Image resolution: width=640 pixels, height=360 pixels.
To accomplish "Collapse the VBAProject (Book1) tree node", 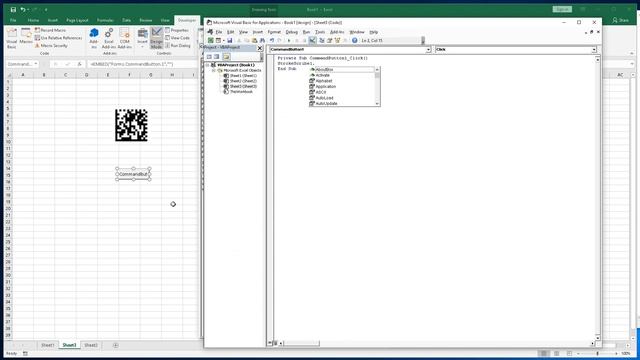I will tap(207, 65).
